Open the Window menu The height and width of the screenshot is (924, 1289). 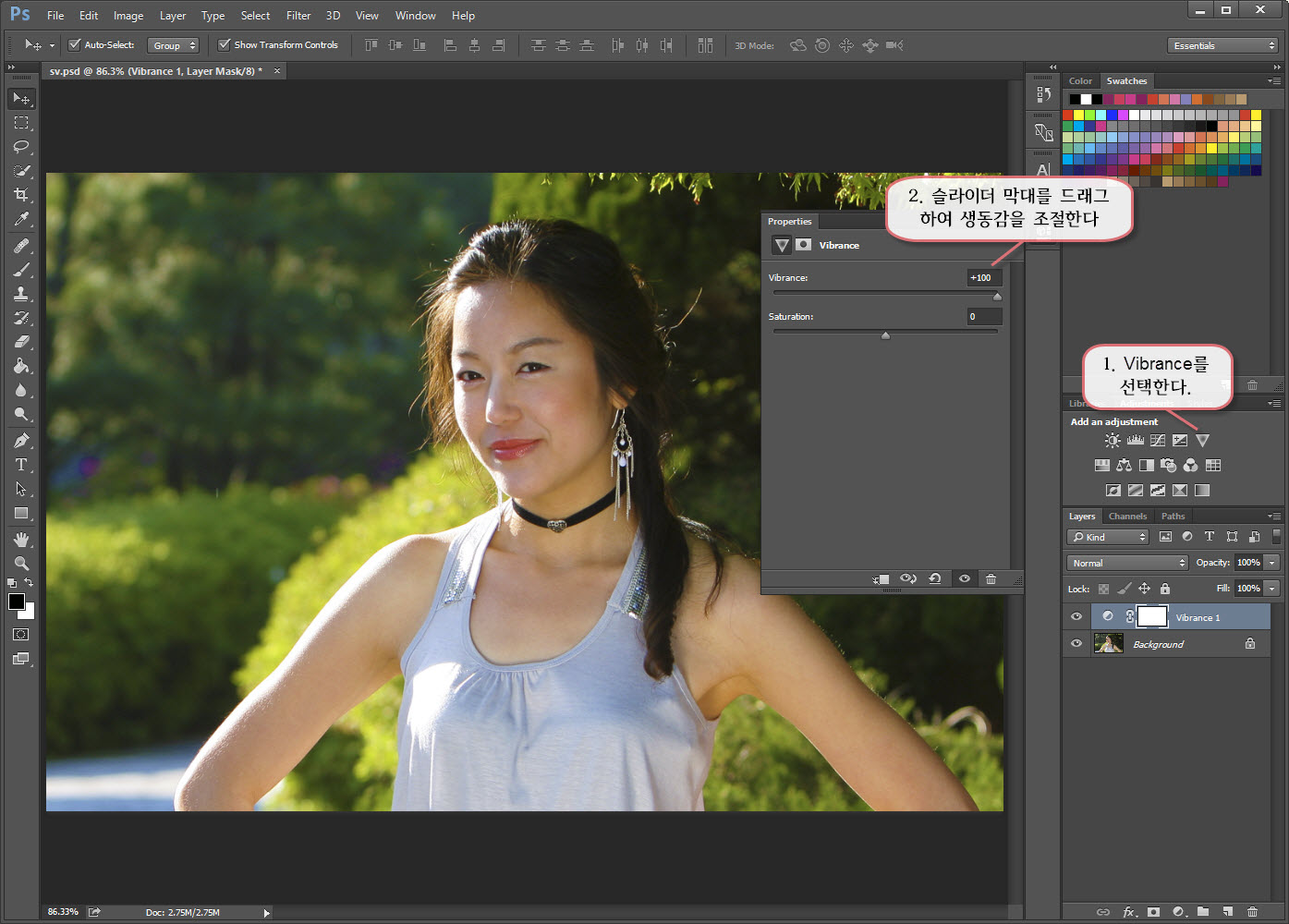[416, 16]
